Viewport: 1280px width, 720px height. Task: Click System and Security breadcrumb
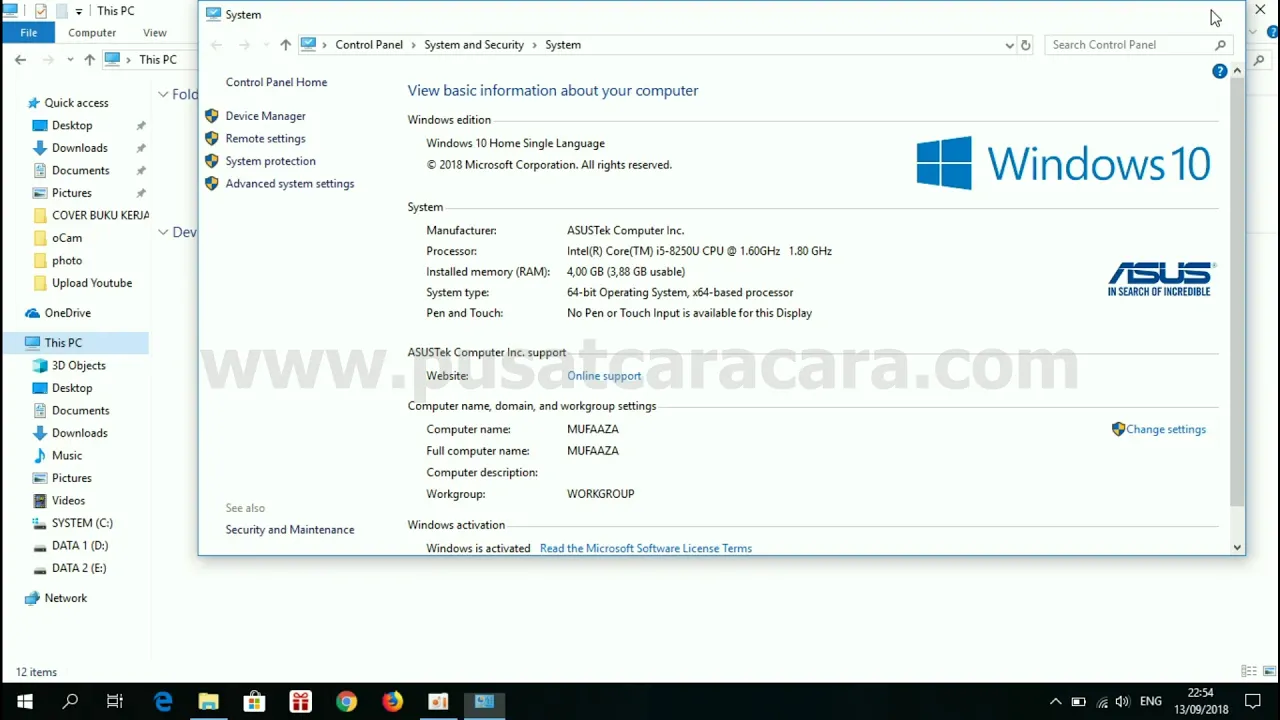(474, 45)
